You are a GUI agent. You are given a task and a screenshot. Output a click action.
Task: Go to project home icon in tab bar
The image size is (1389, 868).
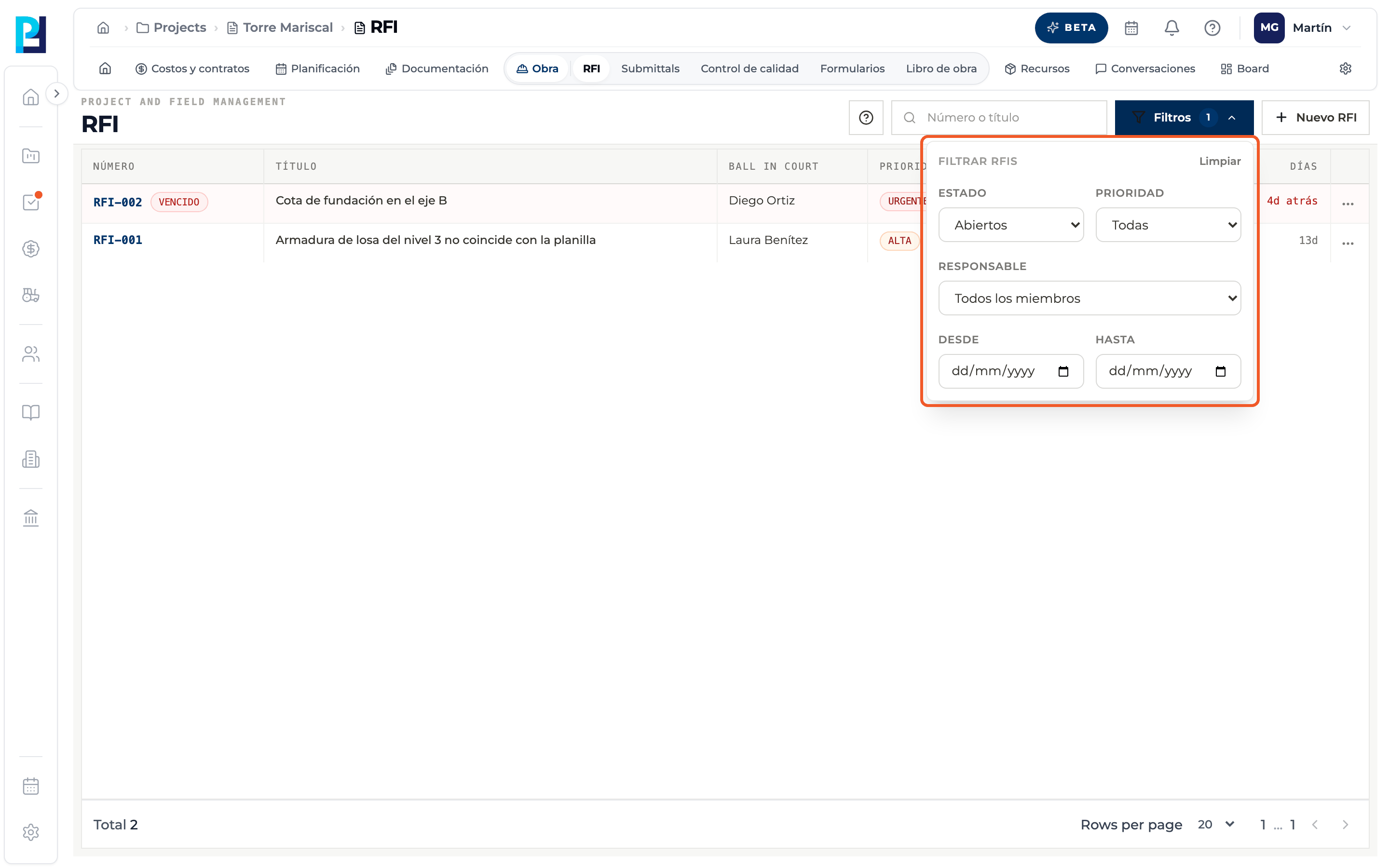(105, 68)
